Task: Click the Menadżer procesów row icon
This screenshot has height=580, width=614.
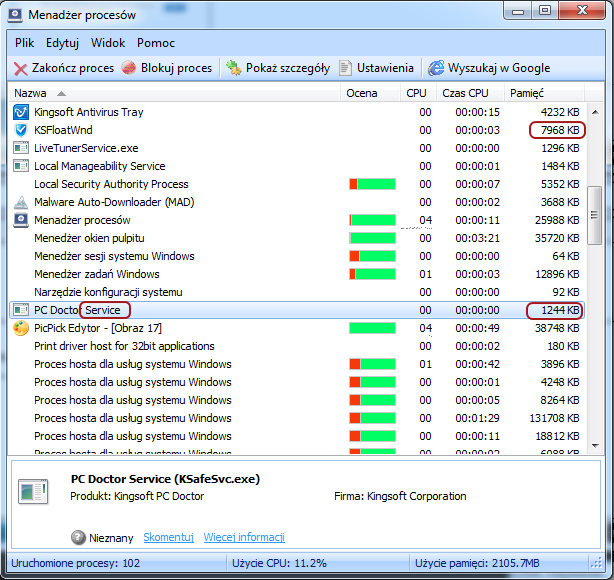Action: (x=21, y=220)
